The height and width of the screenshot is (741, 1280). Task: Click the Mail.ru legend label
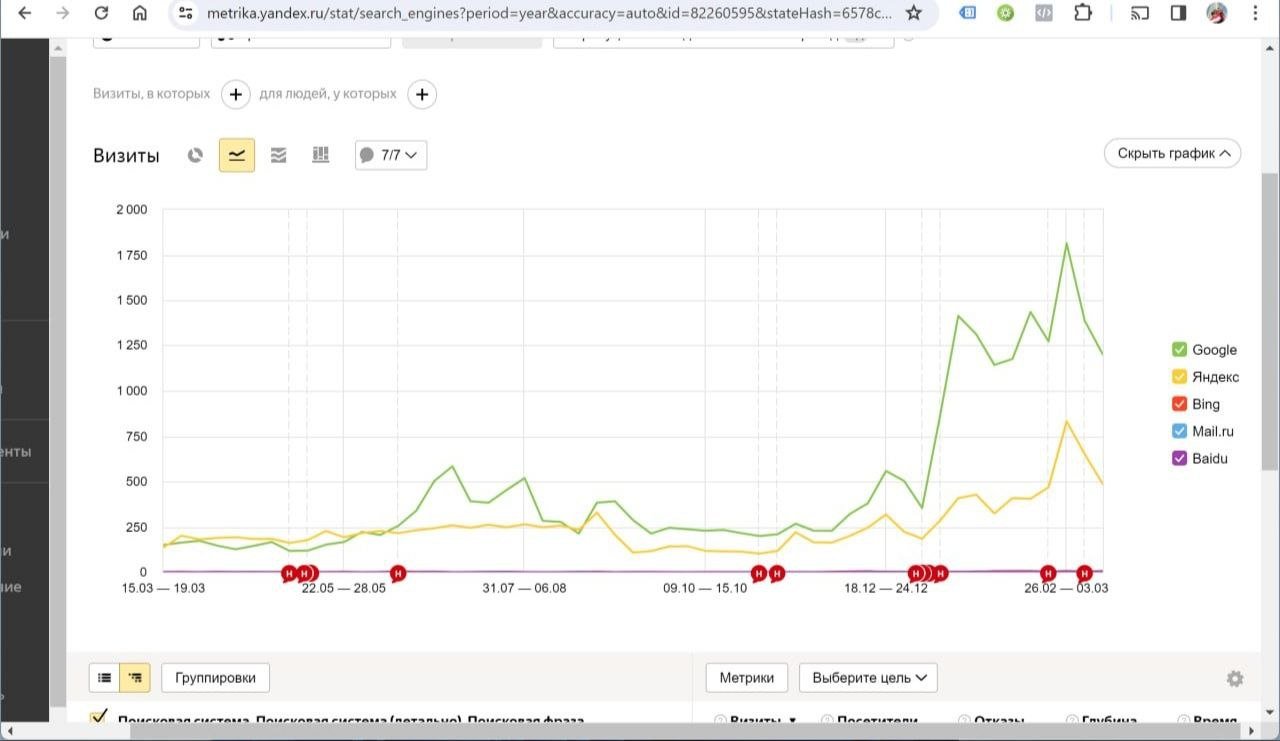1213,431
